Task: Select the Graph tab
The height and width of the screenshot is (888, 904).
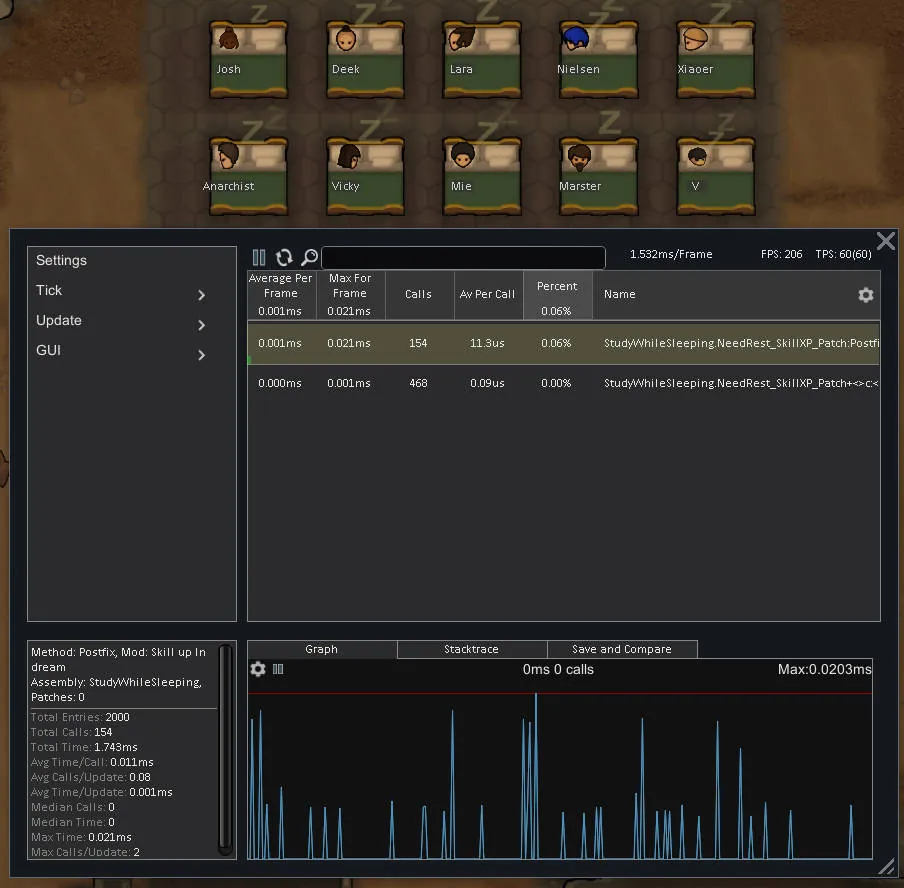Action: point(322,649)
